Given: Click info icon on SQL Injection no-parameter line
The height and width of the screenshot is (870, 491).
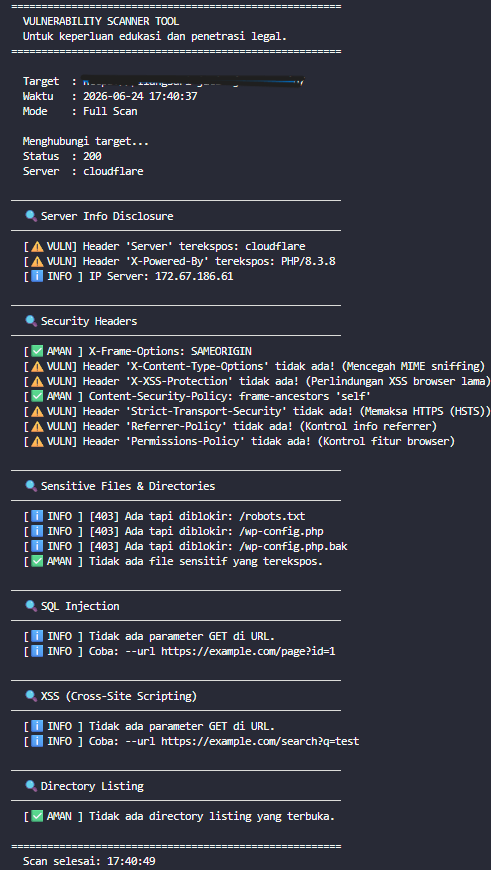Looking at the screenshot, I should 37,636.
